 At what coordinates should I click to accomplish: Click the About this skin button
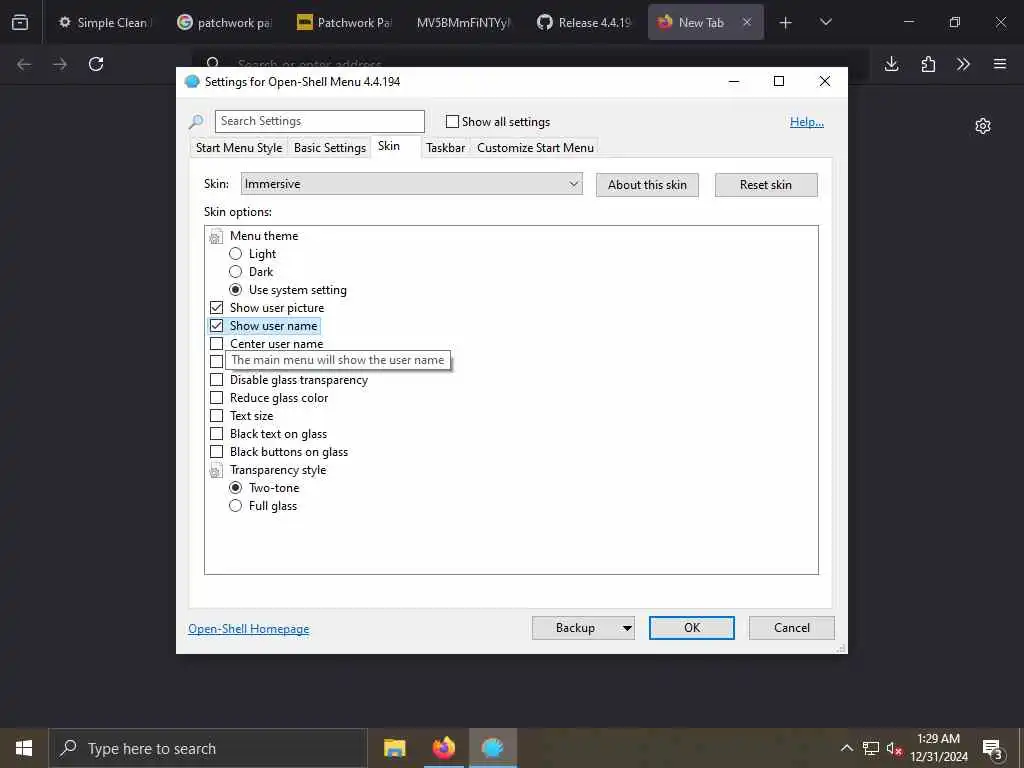647,185
